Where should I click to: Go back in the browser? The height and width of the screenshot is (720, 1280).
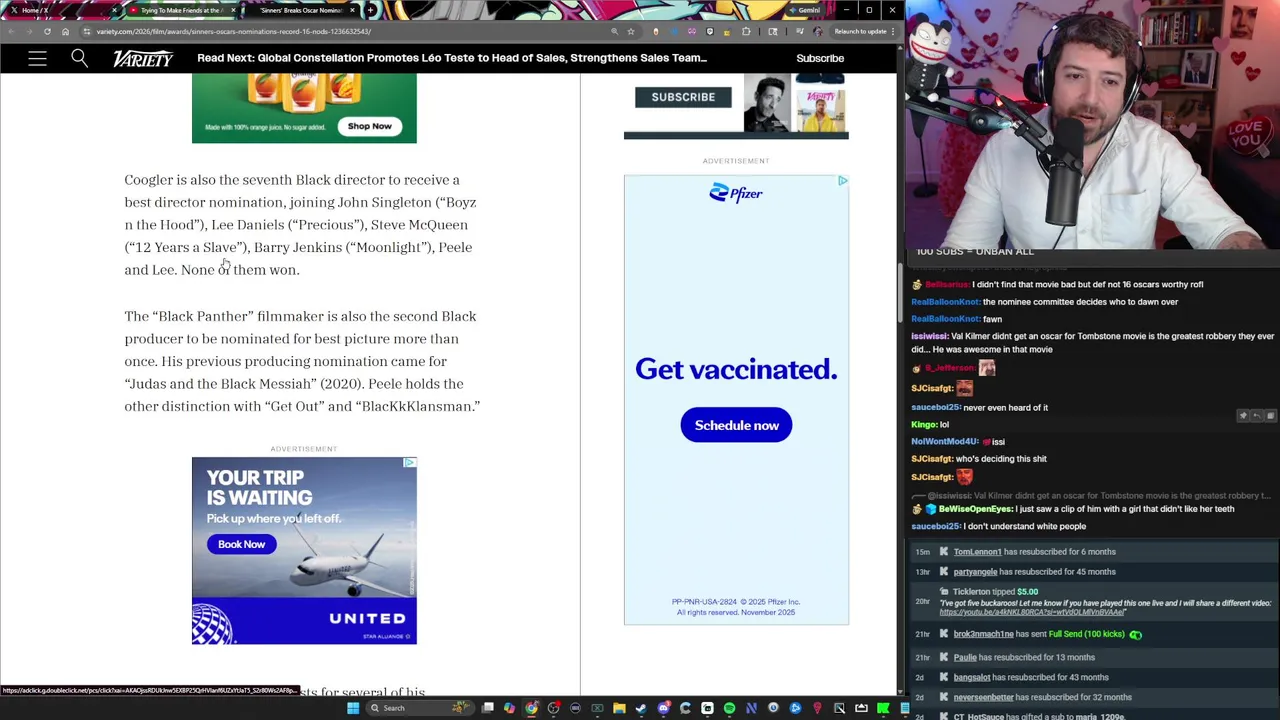pos(11,31)
